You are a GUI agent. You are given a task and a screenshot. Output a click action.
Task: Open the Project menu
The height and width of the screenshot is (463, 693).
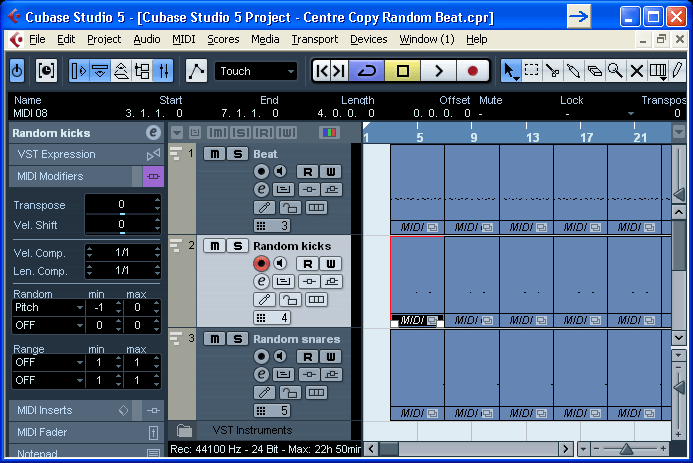click(104, 39)
